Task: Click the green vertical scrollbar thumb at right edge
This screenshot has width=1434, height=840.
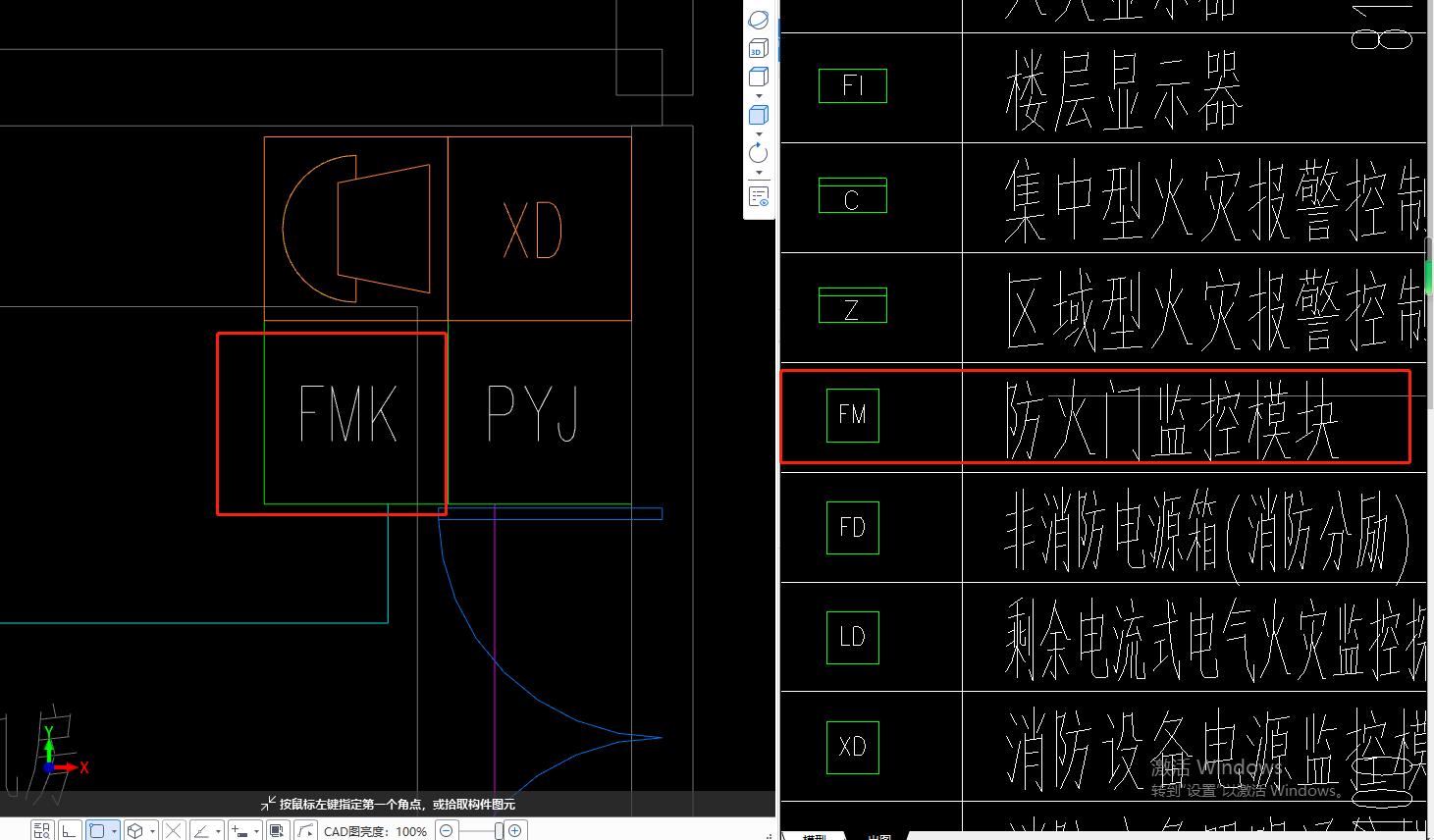Action: click(1429, 276)
